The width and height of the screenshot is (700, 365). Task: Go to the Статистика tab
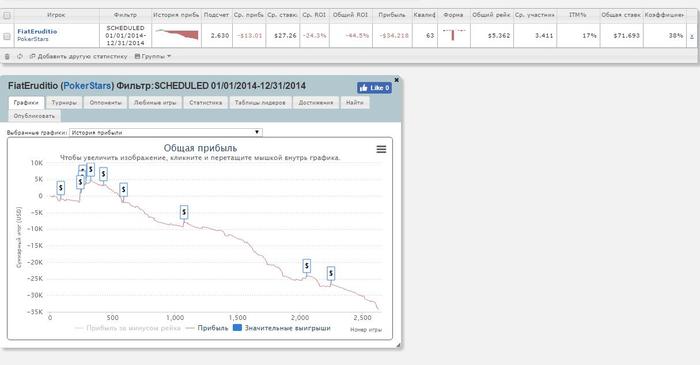(205, 103)
